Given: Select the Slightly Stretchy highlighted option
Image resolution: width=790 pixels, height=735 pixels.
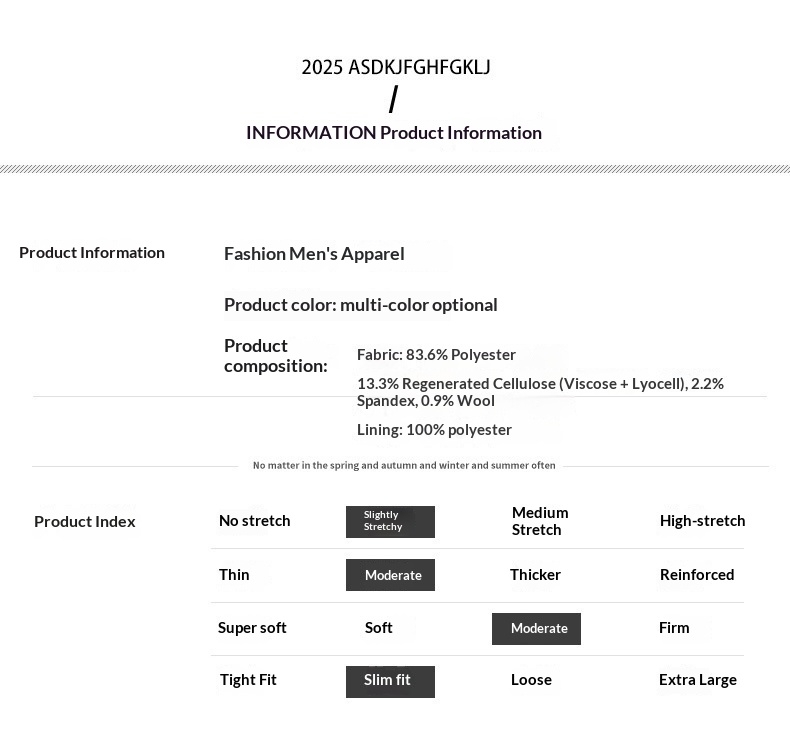Looking at the screenshot, I should click(390, 521).
